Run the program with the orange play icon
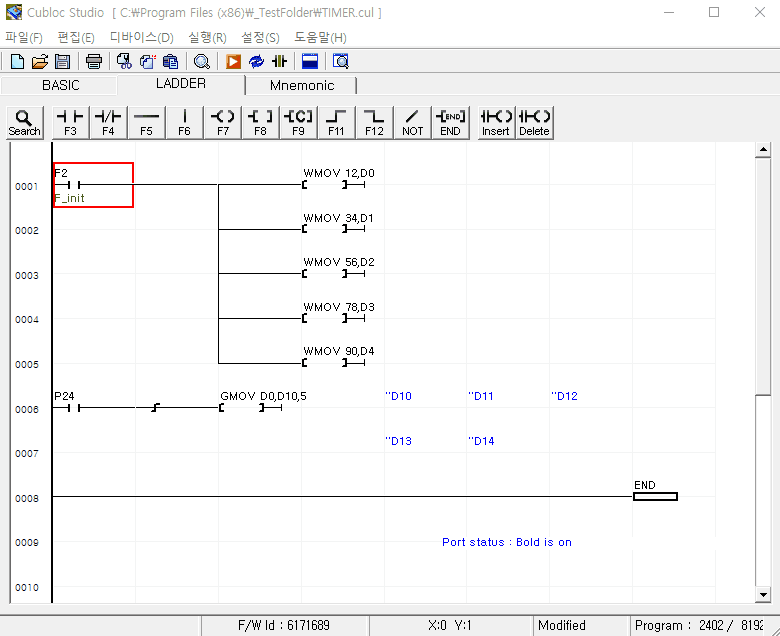The height and width of the screenshot is (636, 780). tap(233, 61)
